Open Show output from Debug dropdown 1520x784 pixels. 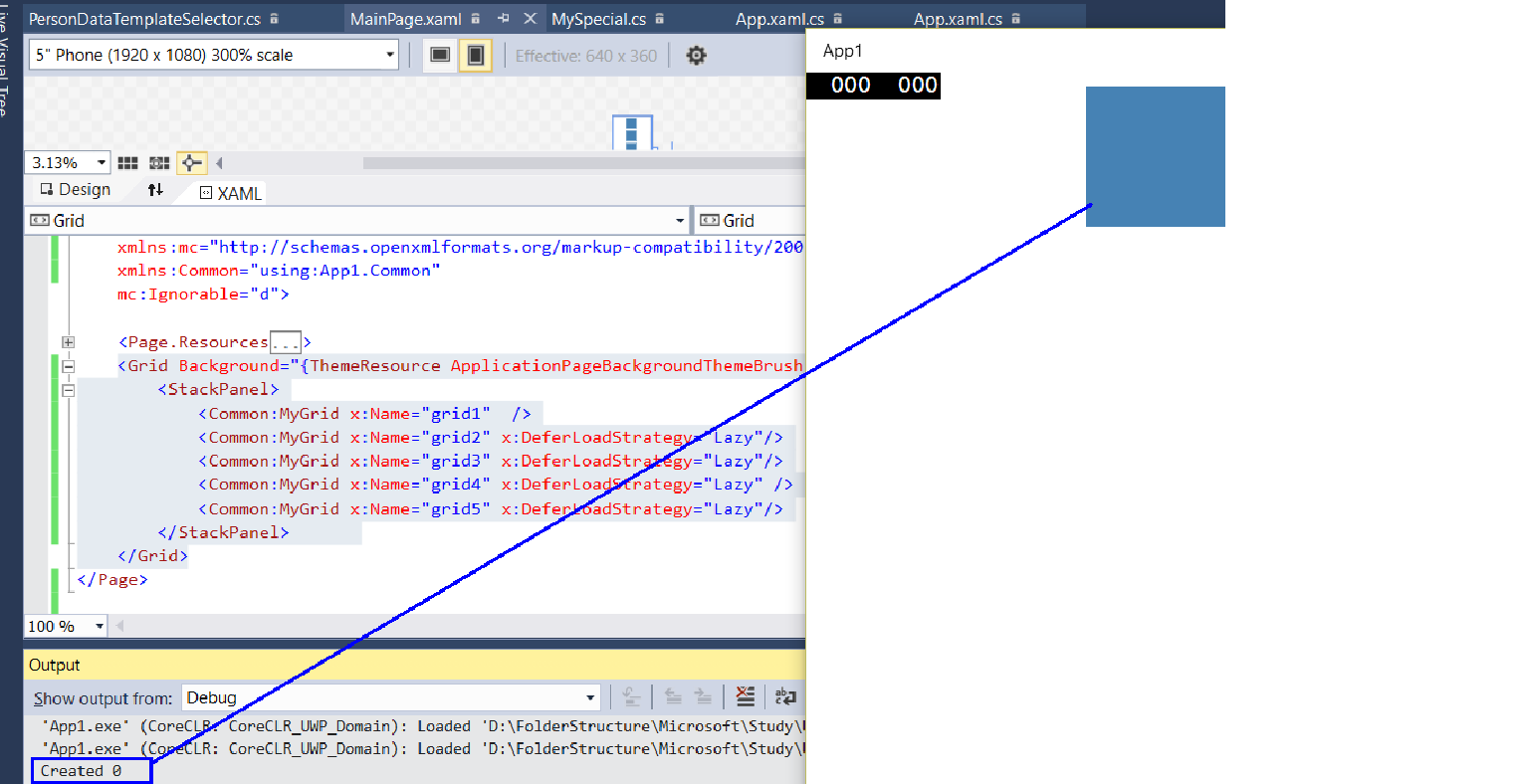[x=590, y=697]
